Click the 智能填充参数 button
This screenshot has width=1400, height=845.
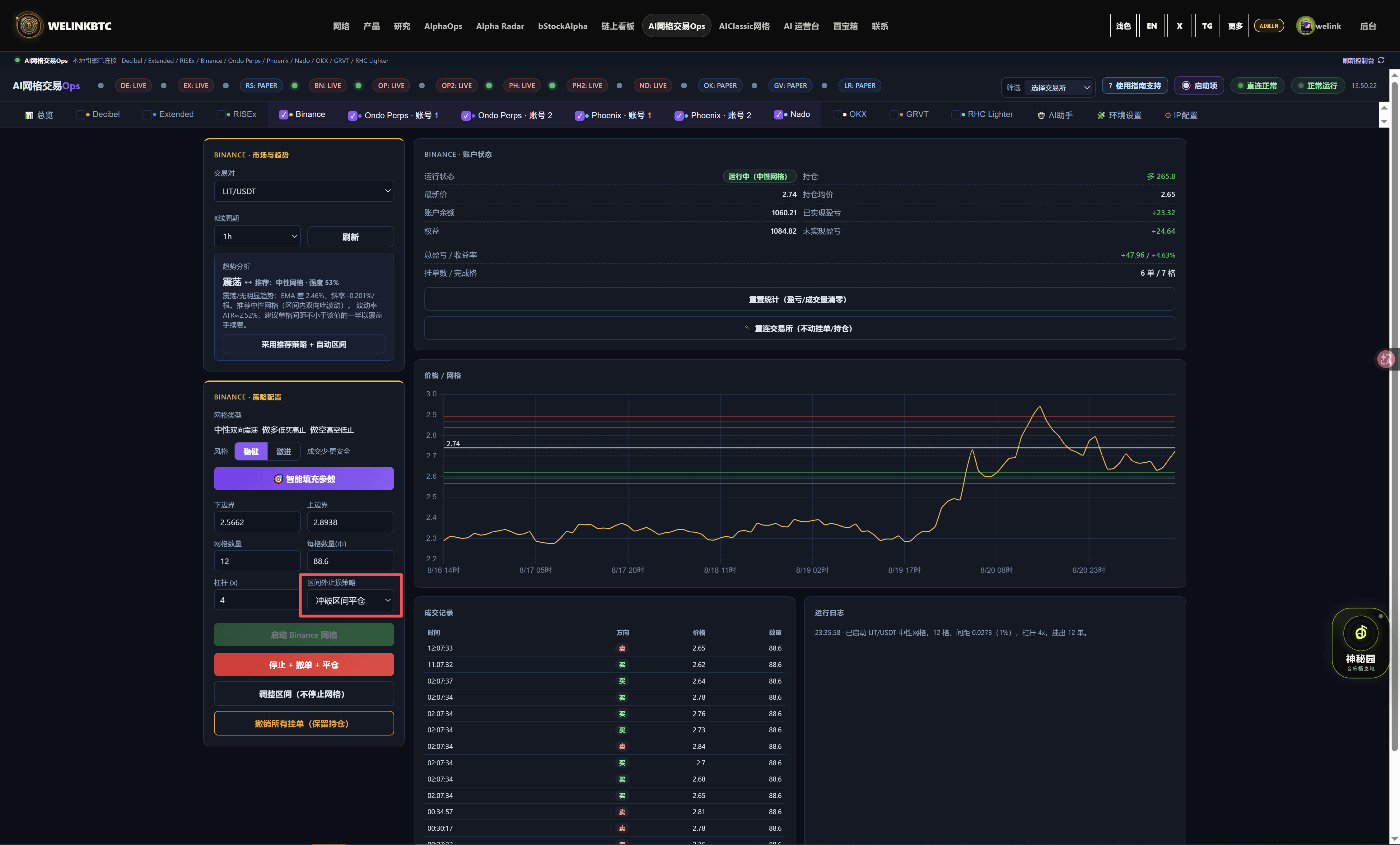click(304, 479)
